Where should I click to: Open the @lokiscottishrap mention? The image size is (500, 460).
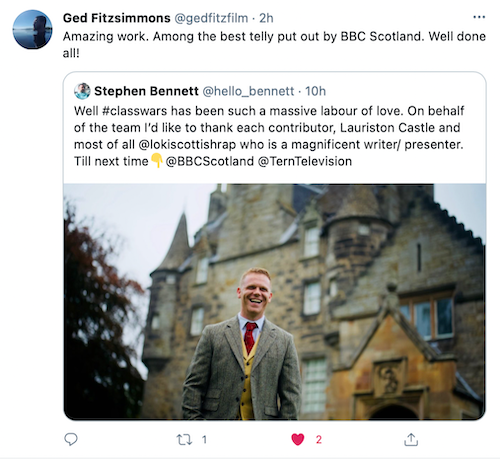click(x=187, y=144)
